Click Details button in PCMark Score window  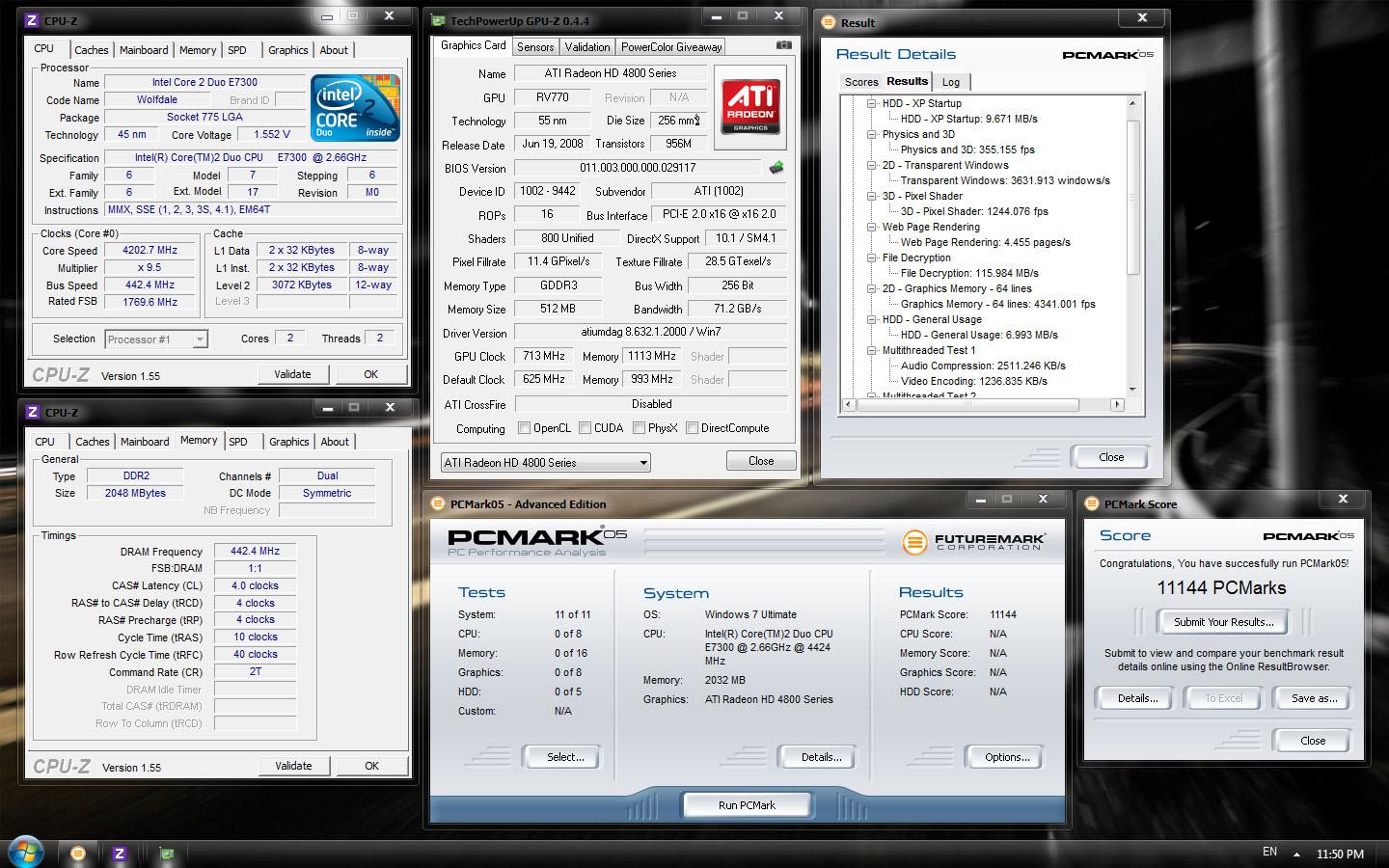click(1137, 698)
